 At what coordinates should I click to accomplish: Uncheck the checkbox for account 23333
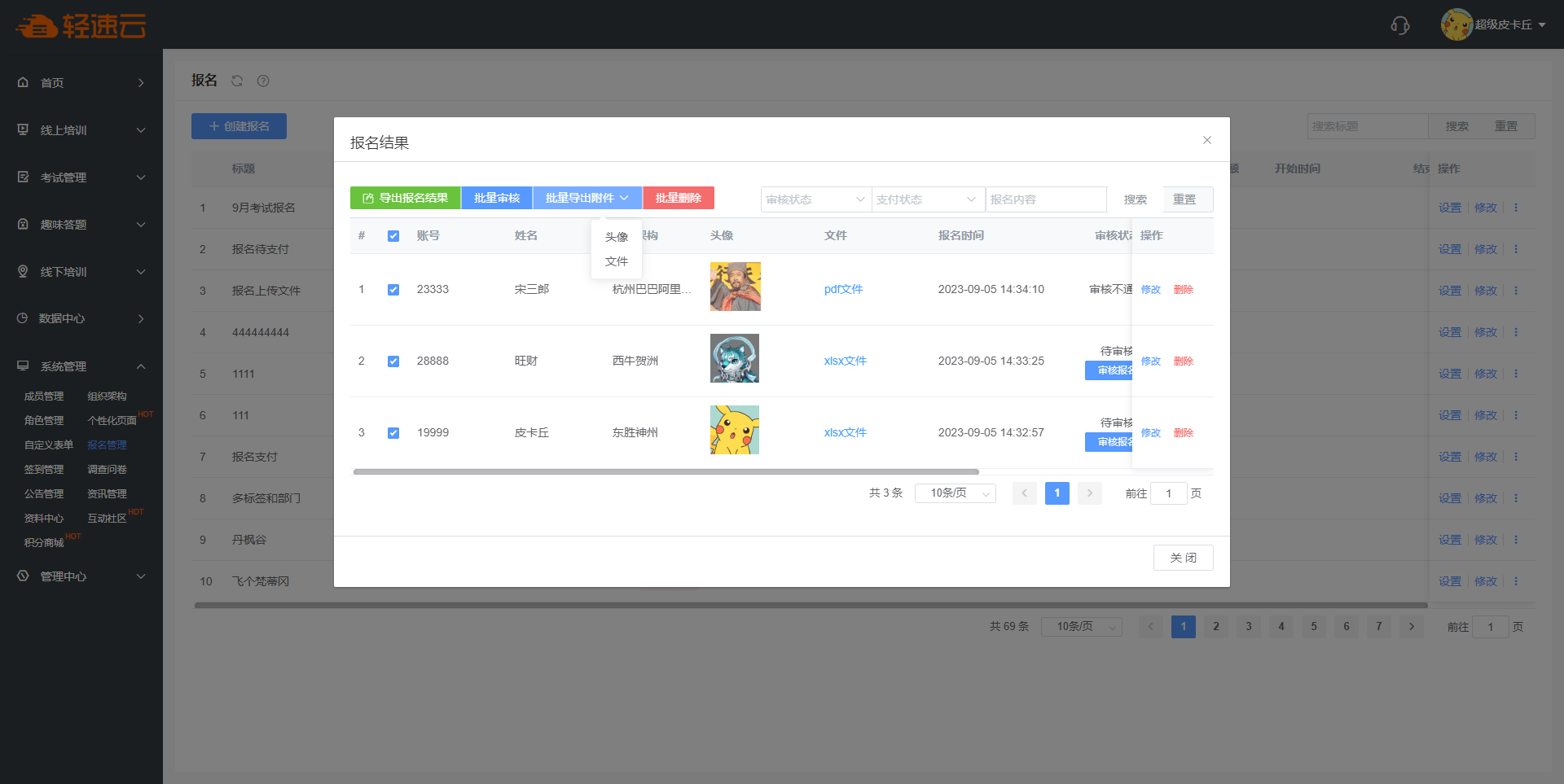tap(393, 290)
